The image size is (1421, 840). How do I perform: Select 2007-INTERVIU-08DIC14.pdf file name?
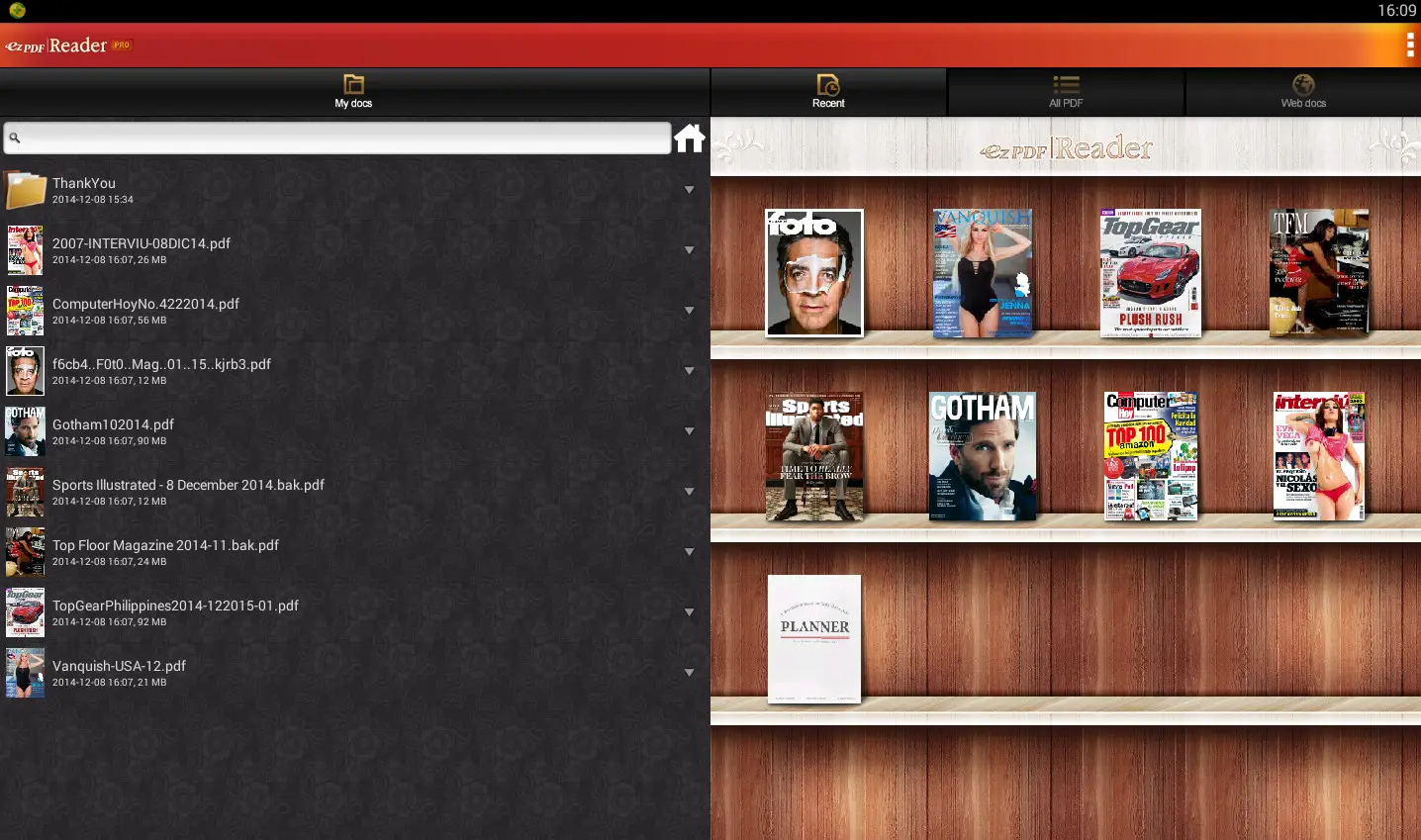[x=142, y=243]
